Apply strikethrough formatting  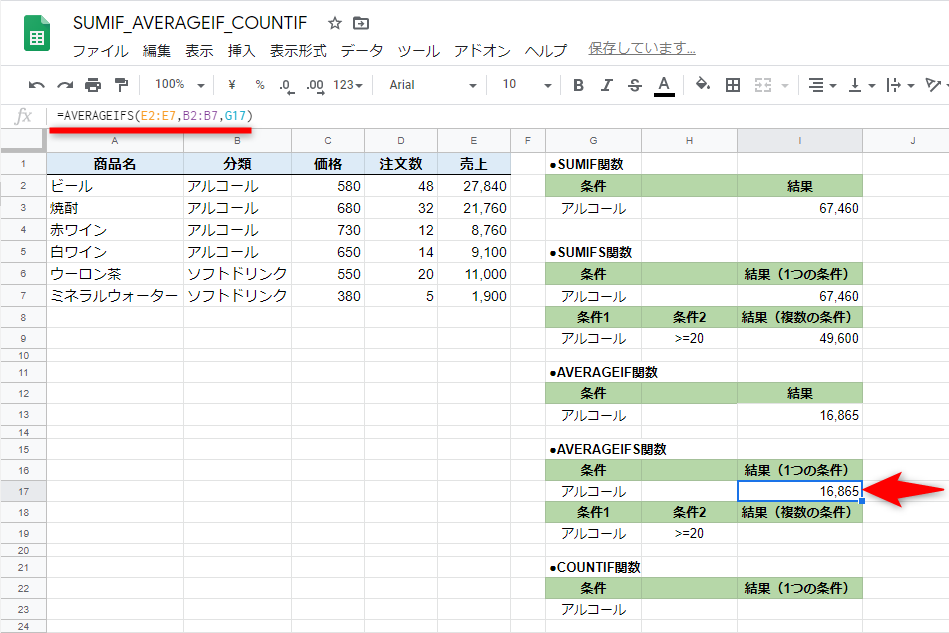[x=636, y=85]
